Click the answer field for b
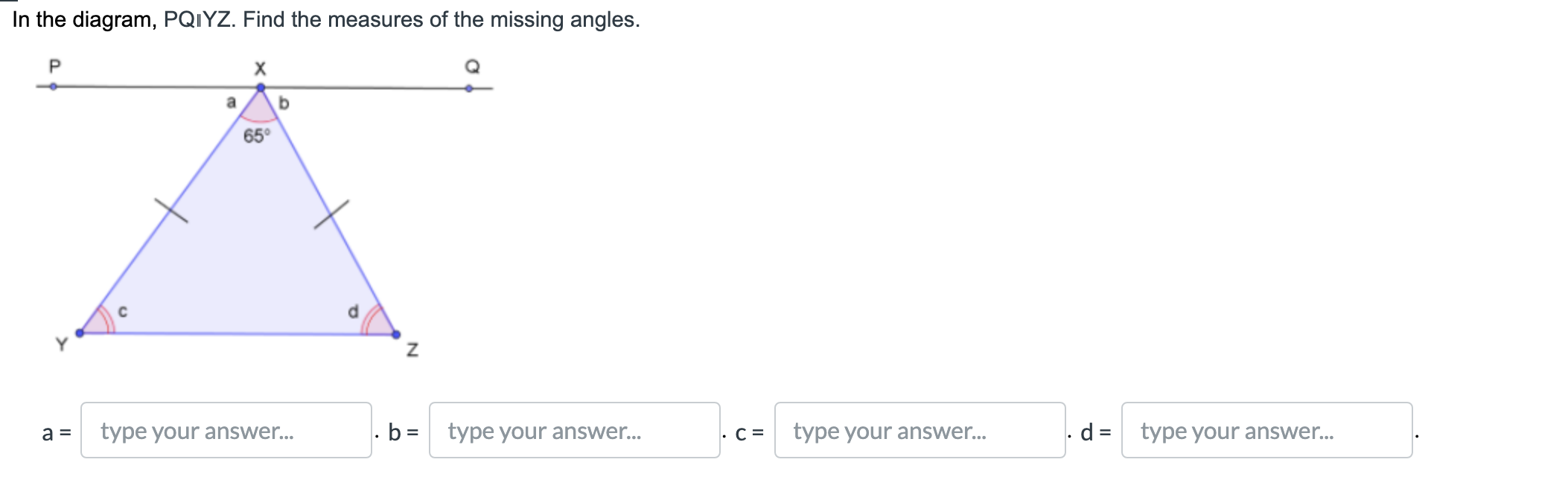 (574, 430)
